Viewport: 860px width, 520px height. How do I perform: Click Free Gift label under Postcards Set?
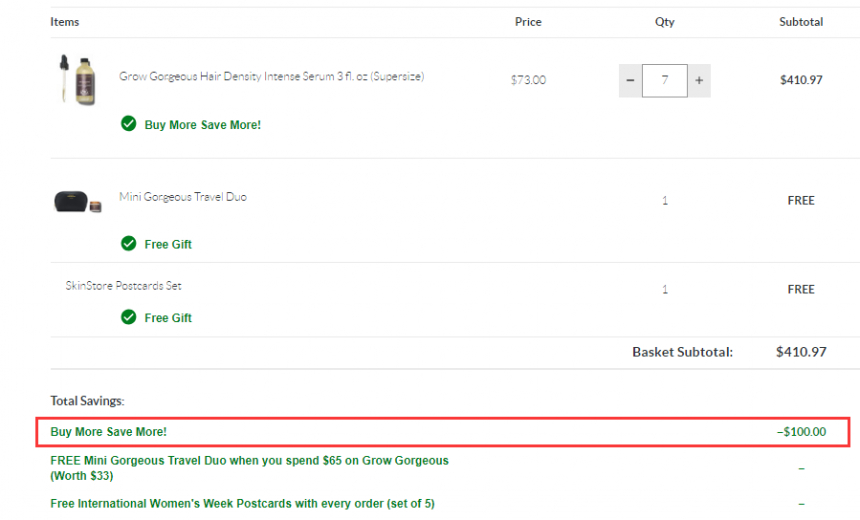168,318
